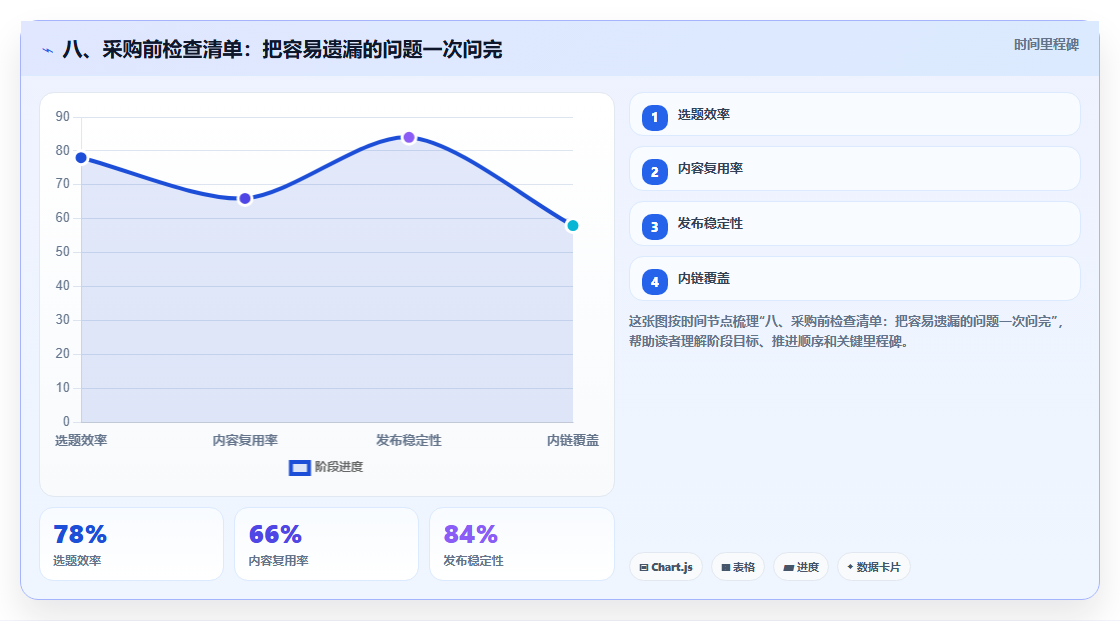Click the 50 y-axis value
The width and height of the screenshot is (1120, 621).
point(63,252)
